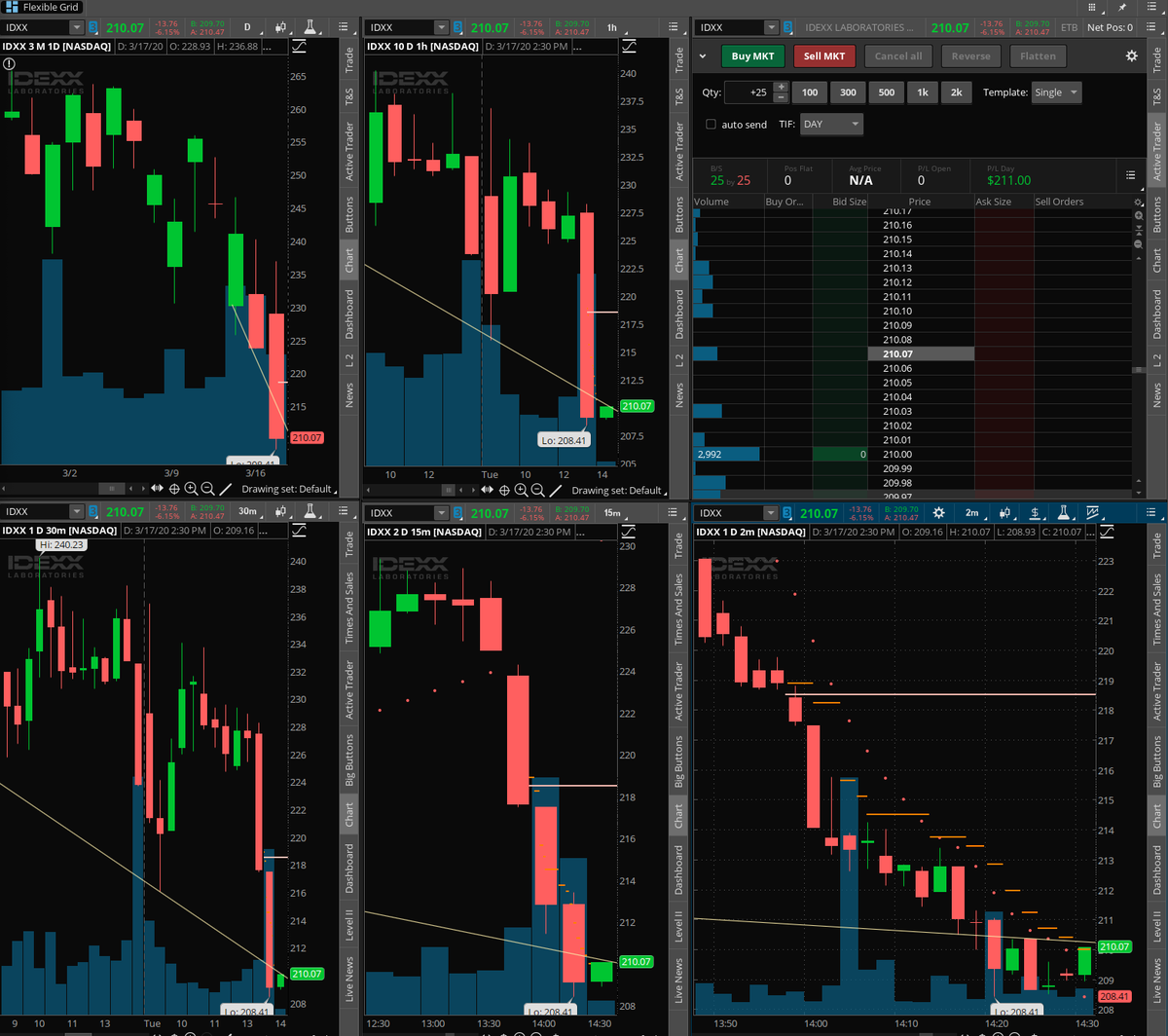This screenshot has height=1036, width=1168.
Task: Open Active Trader side tab of 1h chart
Action: (679, 152)
